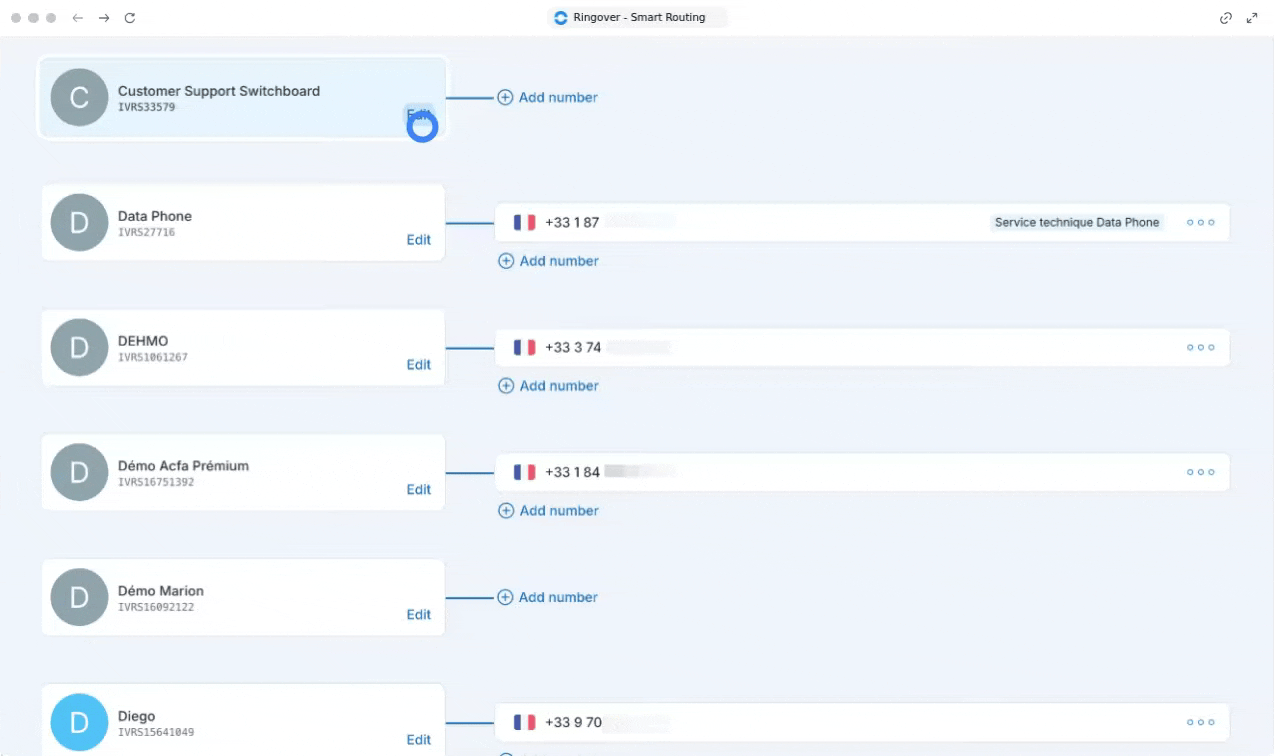Click the French flag beside +33 9 70
1274x756 pixels.
click(x=524, y=722)
